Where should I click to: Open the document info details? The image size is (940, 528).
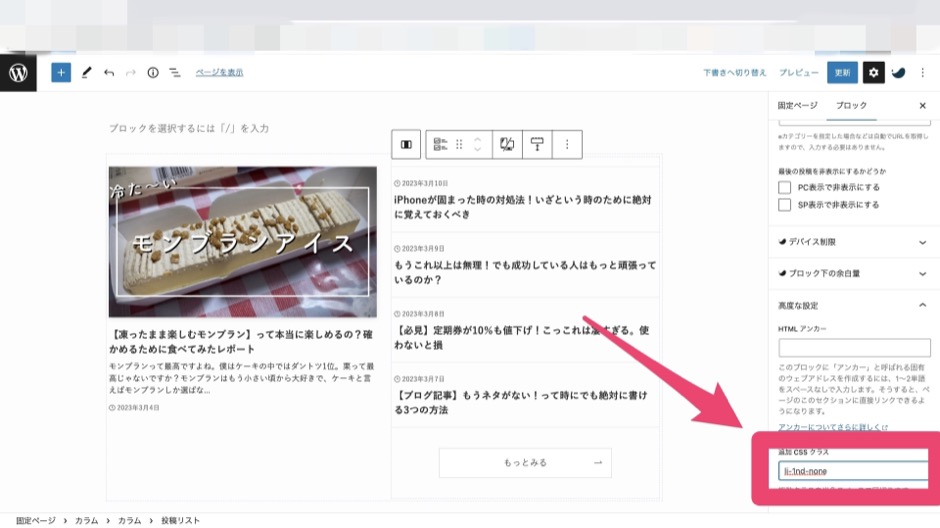pyautogui.click(x=153, y=73)
